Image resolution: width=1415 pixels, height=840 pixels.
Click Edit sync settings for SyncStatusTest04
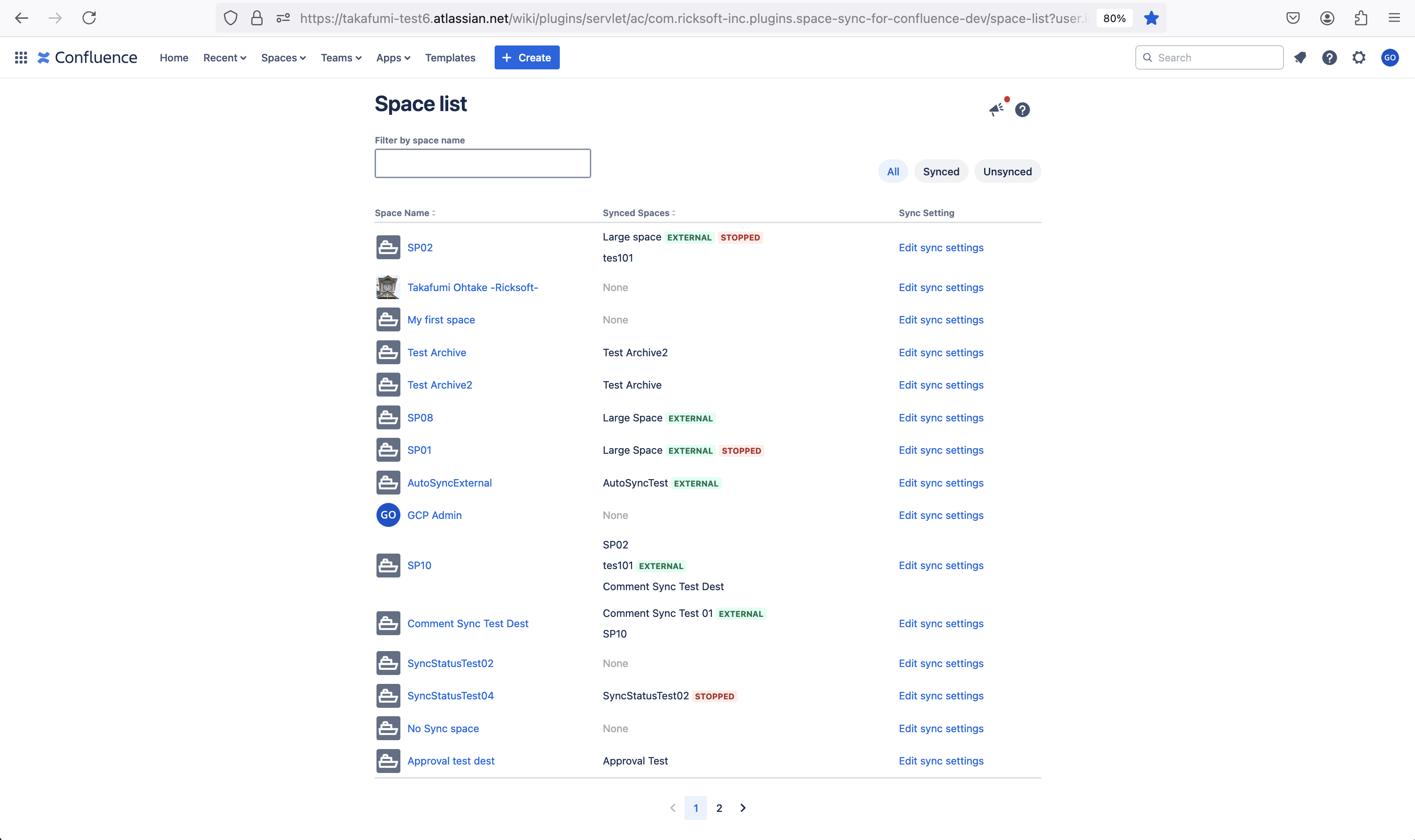point(940,695)
